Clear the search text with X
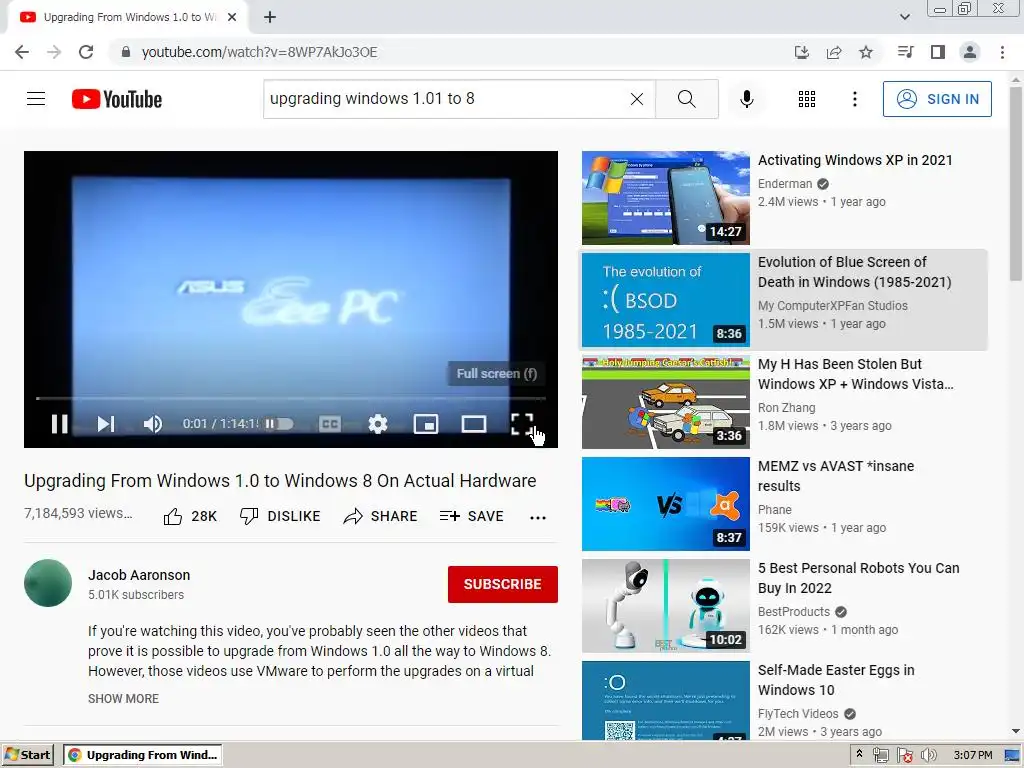 tap(637, 99)
